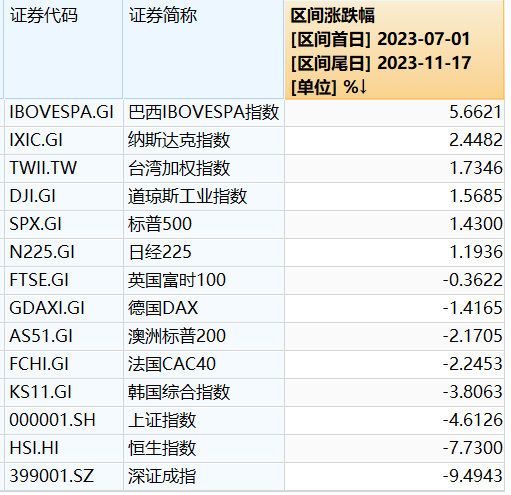Select the 上证指数 name cell
The height and width of the screenshot is (495, 511).
coord(204,420)
